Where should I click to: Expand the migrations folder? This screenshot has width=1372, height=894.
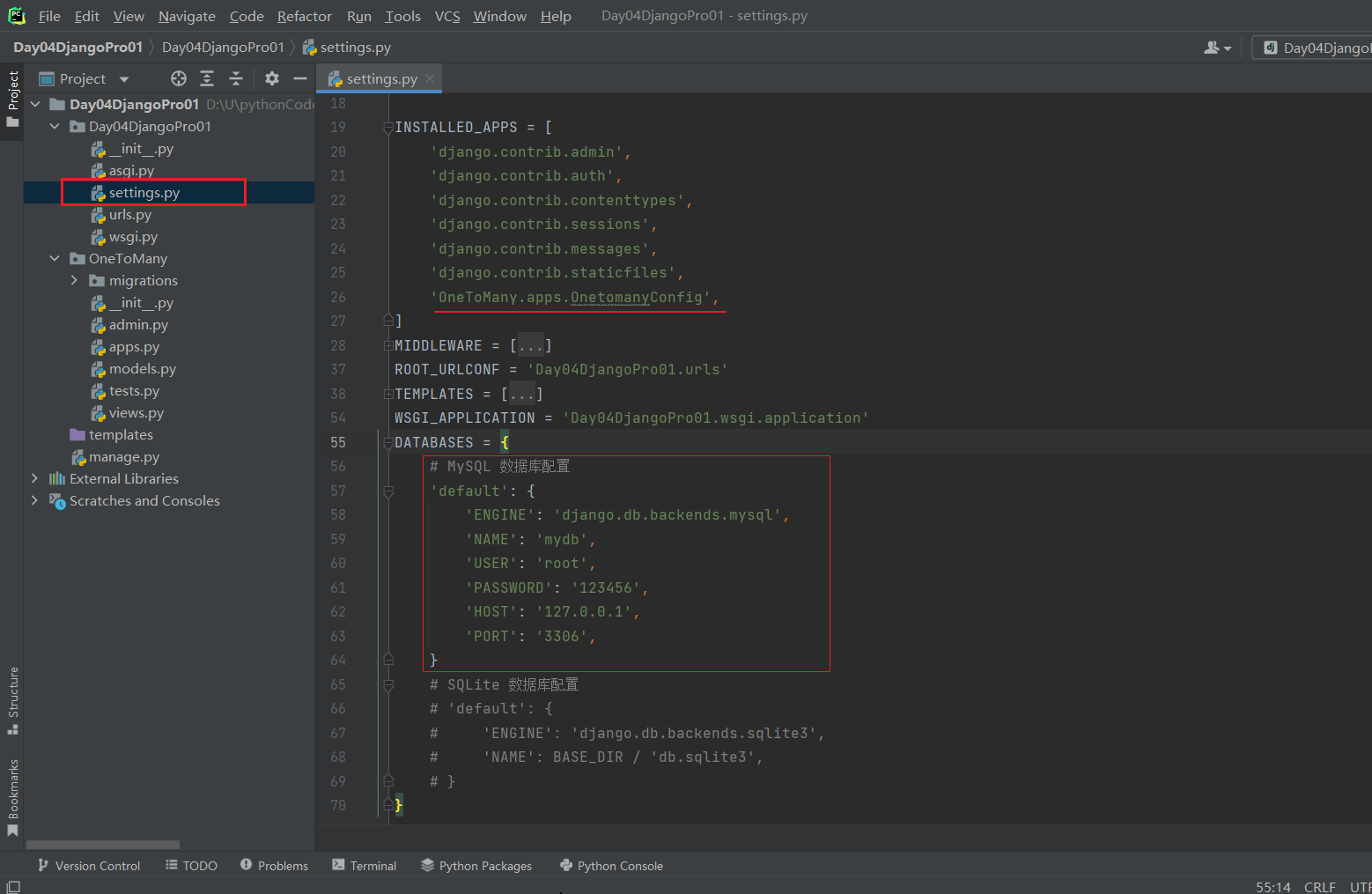tap(74, 280)
